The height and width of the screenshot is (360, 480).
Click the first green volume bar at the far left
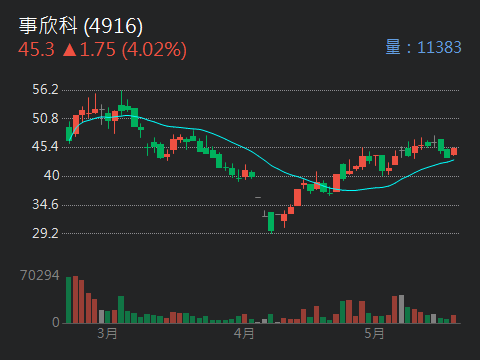tap(69, 300)
